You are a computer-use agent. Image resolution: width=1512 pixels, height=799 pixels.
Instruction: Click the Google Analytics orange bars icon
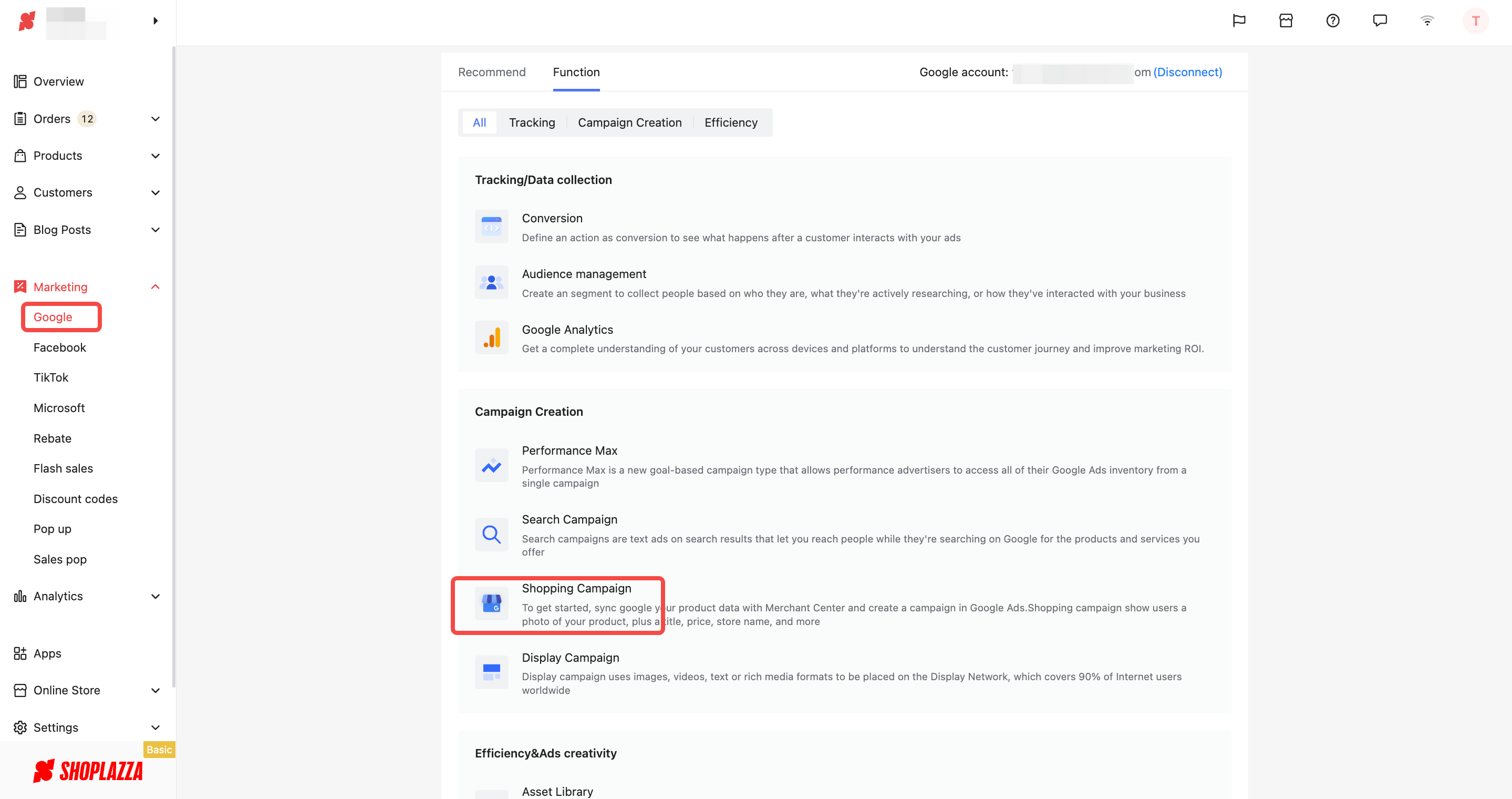[x=491, y=337]
